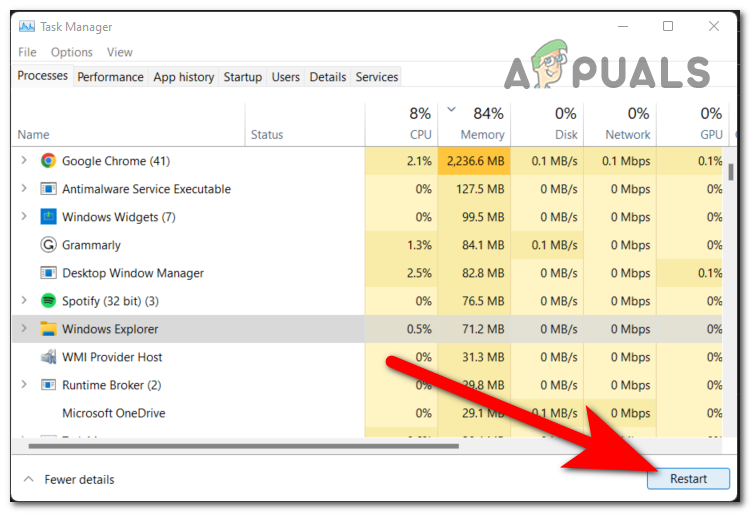The width and height of the screenshot is (751, 513).
Task: Sort by CPU column header
Action: pyautogui.click(x=401, y=124)
